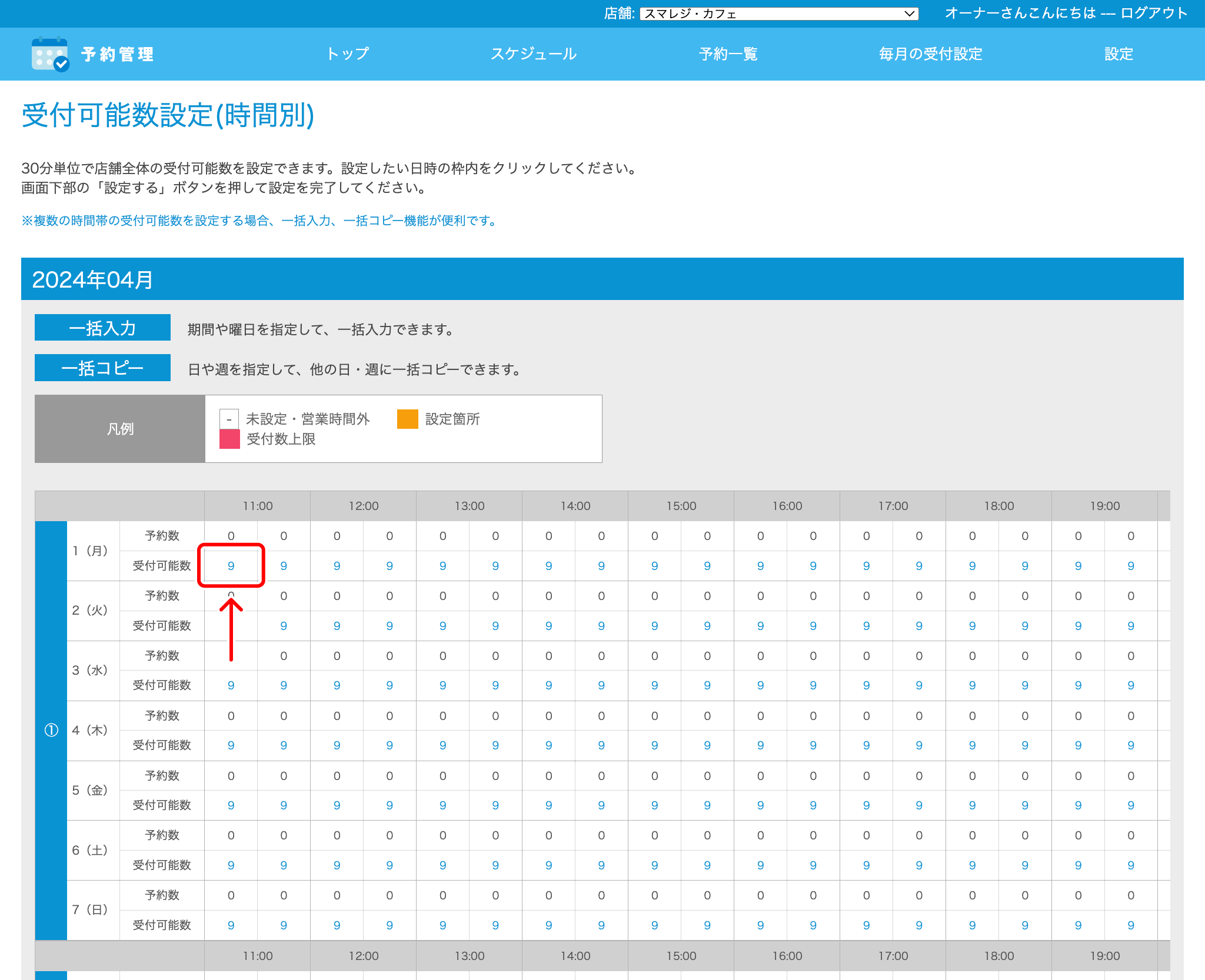Click the week ① marker in sidebar

tap(51, 730)
